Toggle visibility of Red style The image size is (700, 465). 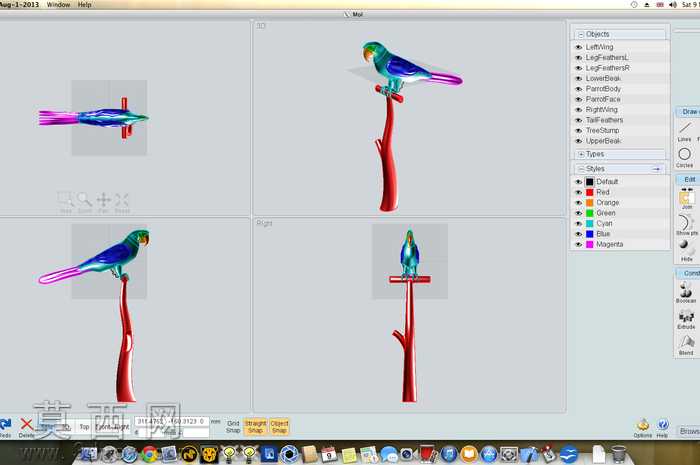click(x=579, y=192)
